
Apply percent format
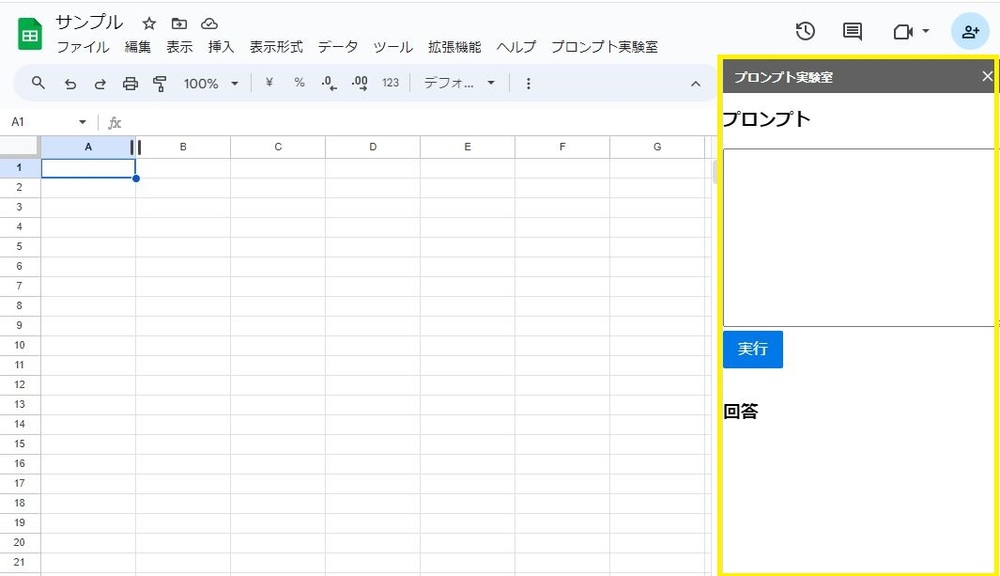299,82
